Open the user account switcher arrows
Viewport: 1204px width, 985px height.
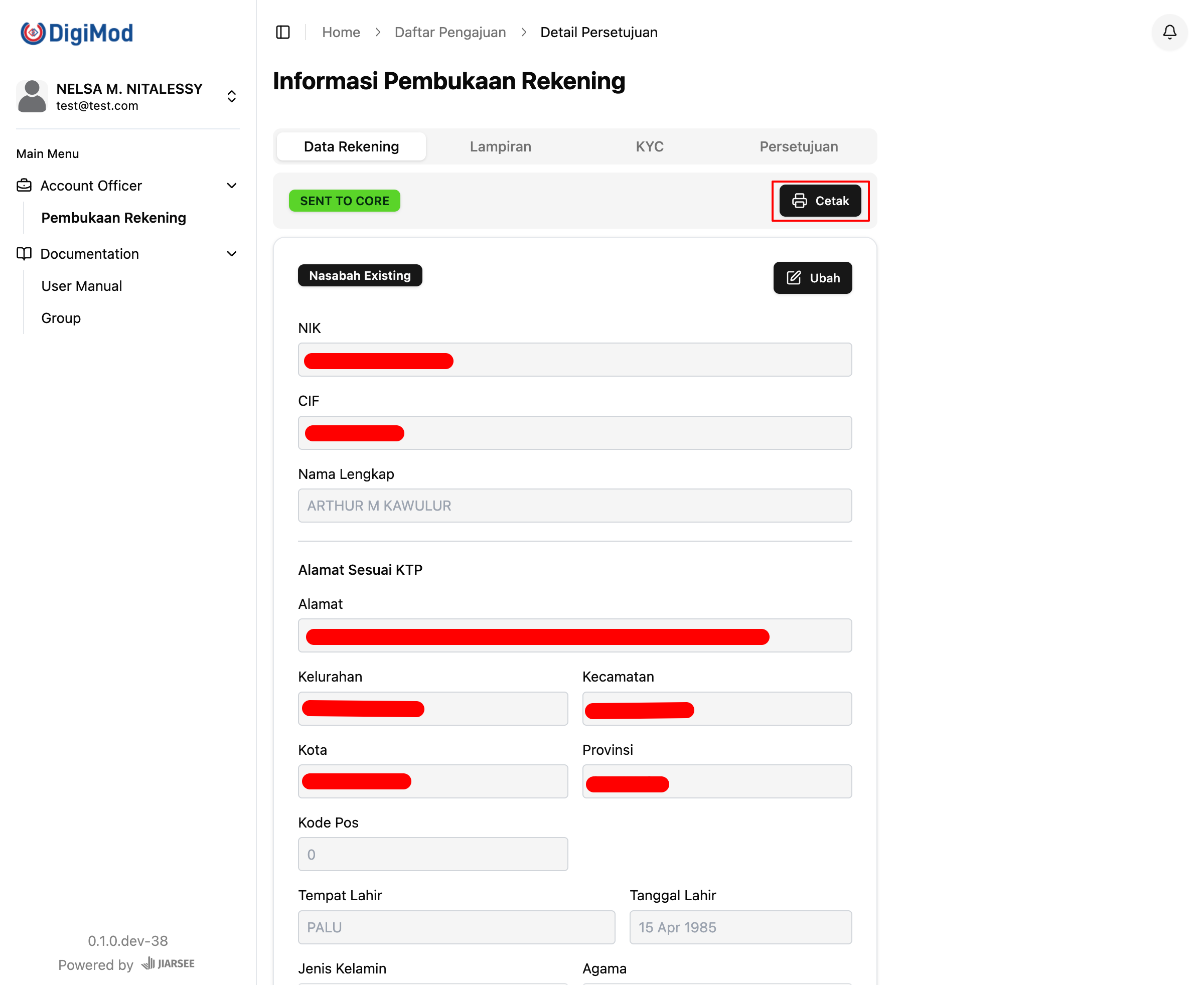232,96
